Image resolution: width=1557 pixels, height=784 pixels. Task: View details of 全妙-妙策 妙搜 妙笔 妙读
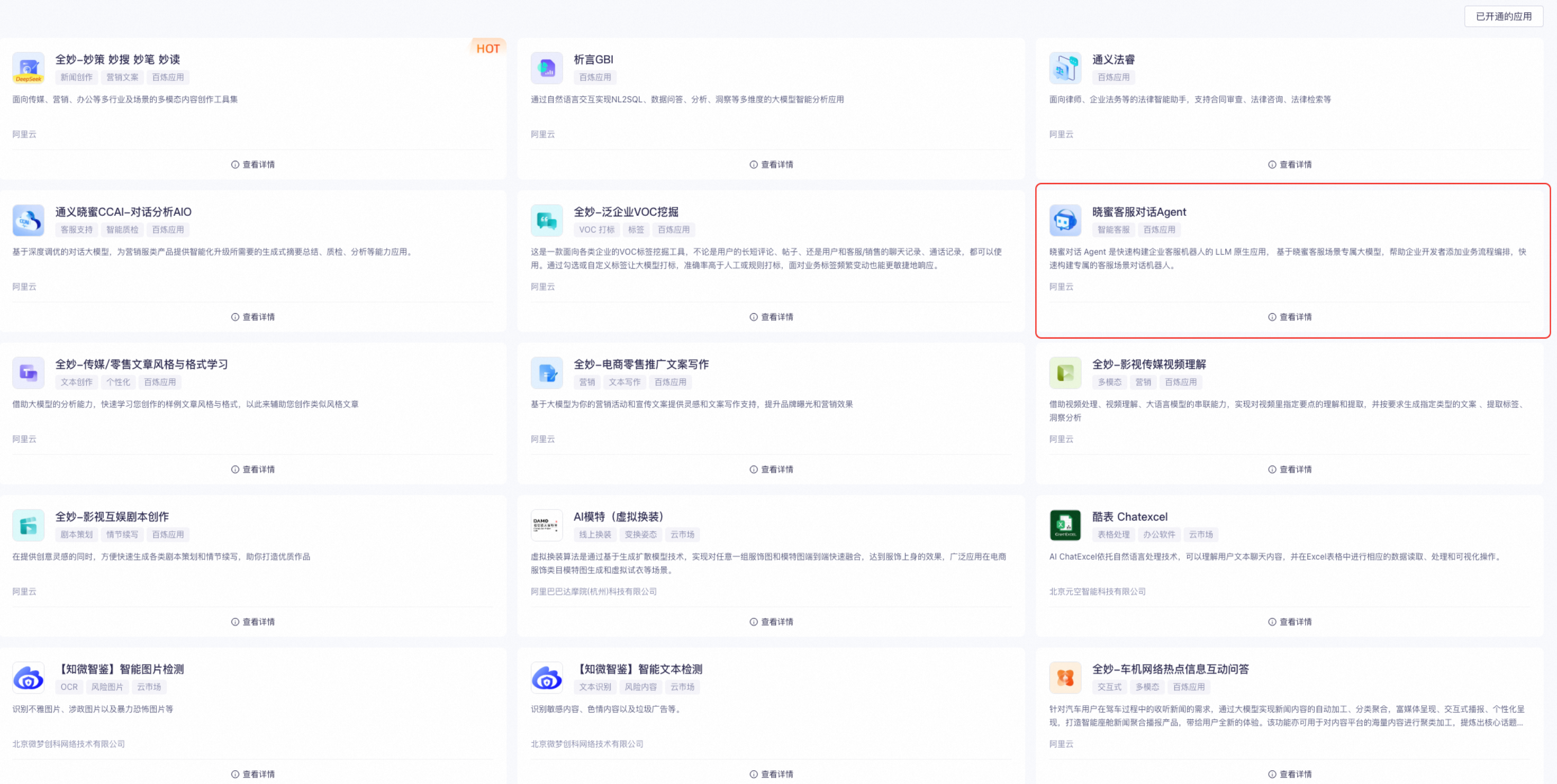tap(252, 165)
